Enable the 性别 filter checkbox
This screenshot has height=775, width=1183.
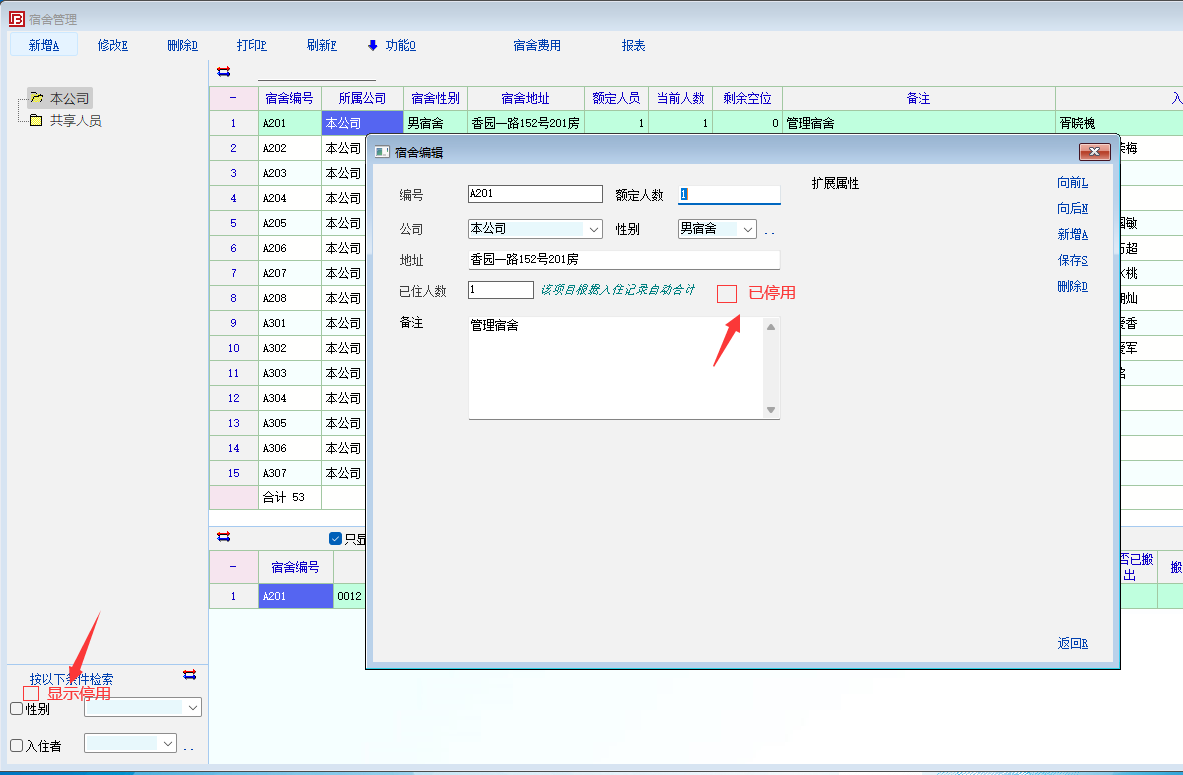click(x=17, y=709)
